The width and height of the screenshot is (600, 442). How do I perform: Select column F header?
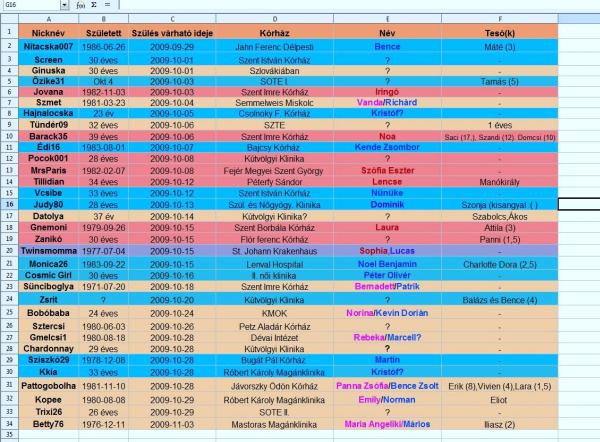coord(492,19)
